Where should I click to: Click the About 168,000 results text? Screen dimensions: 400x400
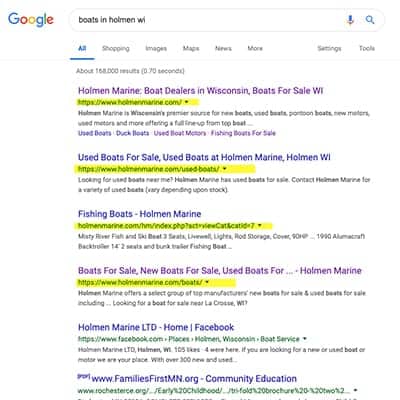(130, 71)
